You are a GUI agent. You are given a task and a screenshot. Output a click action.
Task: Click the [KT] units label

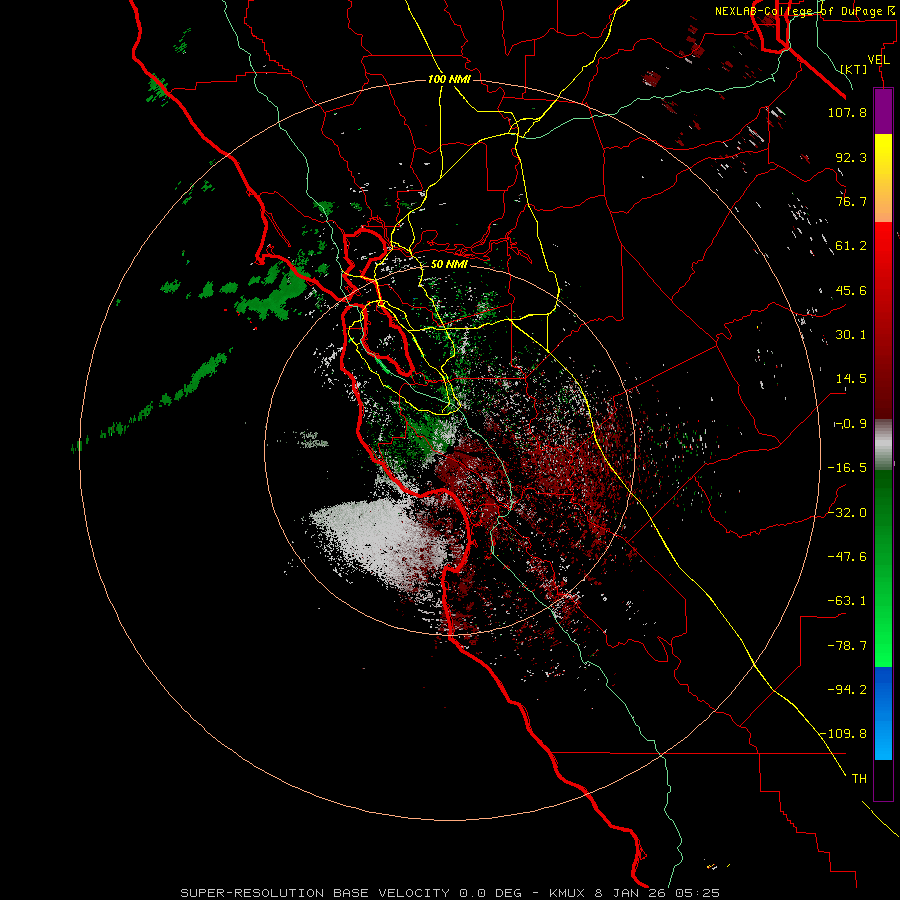854,69
